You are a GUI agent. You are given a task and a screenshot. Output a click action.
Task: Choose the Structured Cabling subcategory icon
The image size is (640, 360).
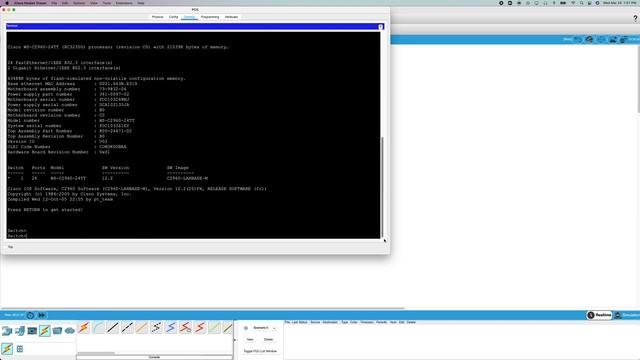[20, 349]
